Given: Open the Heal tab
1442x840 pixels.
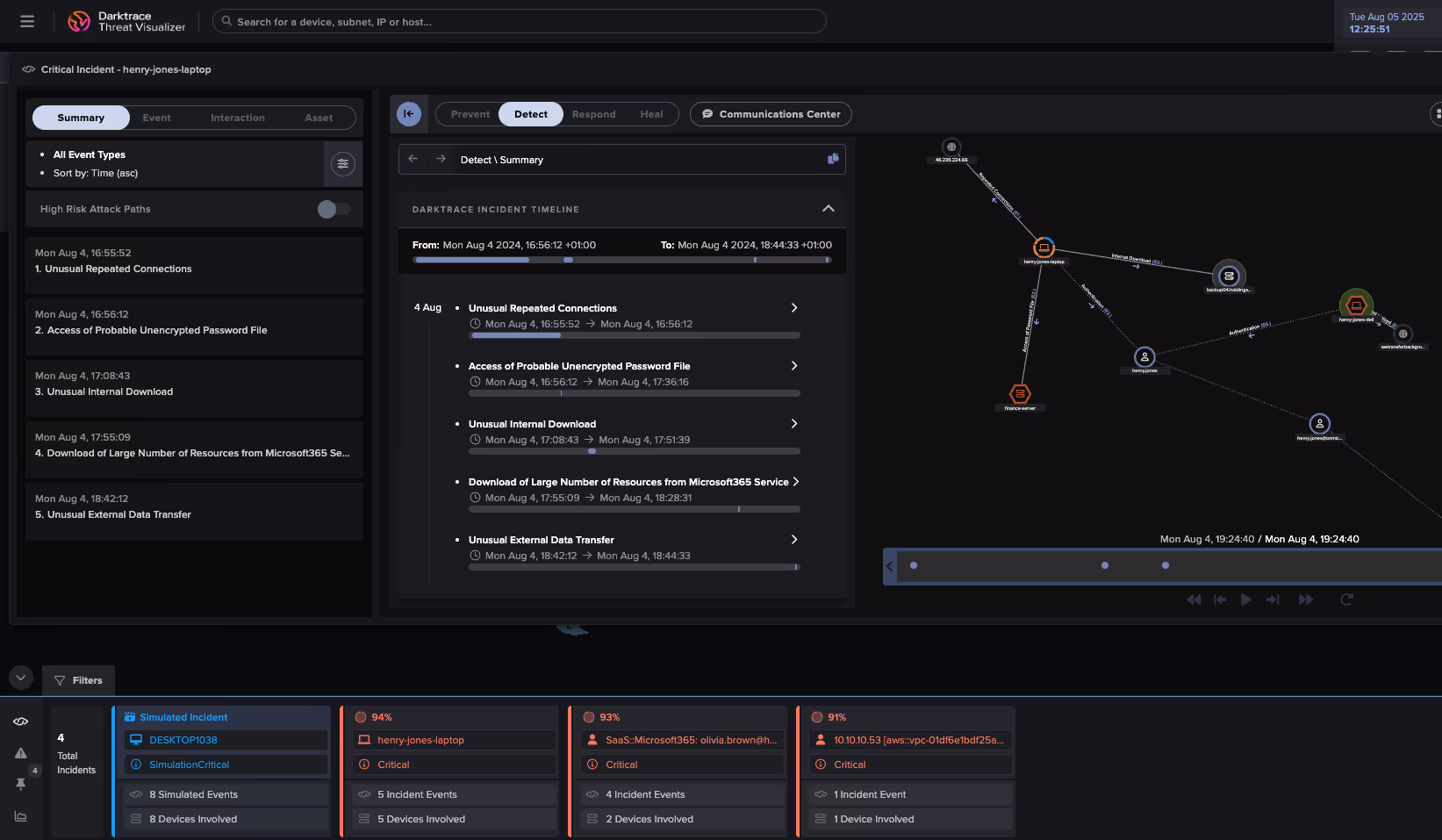Looking at the screenshot, I should [652, 114].
